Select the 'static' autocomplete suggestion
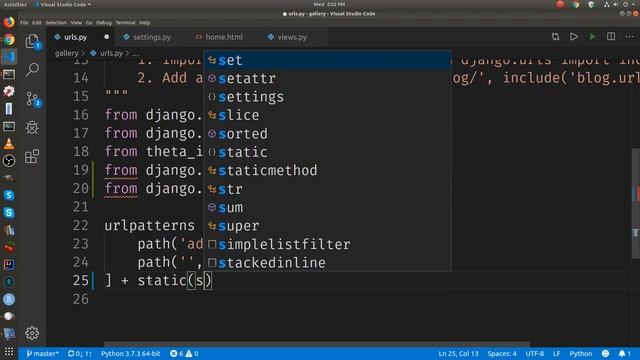Viewport: 640px width, 360px height. [327, 152]
